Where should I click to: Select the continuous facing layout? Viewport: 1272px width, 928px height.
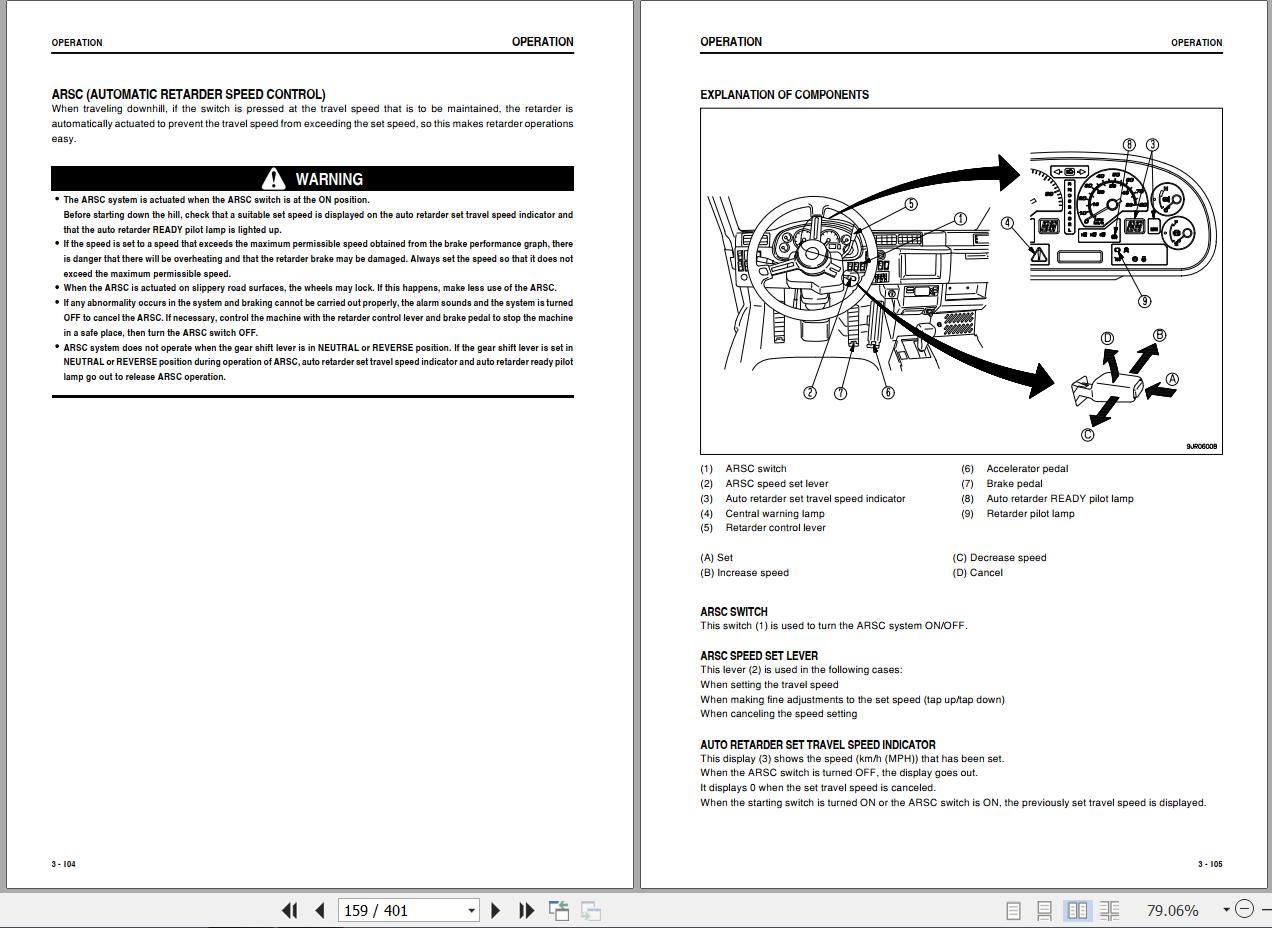pyautogui.click(x=1109, y=910)
